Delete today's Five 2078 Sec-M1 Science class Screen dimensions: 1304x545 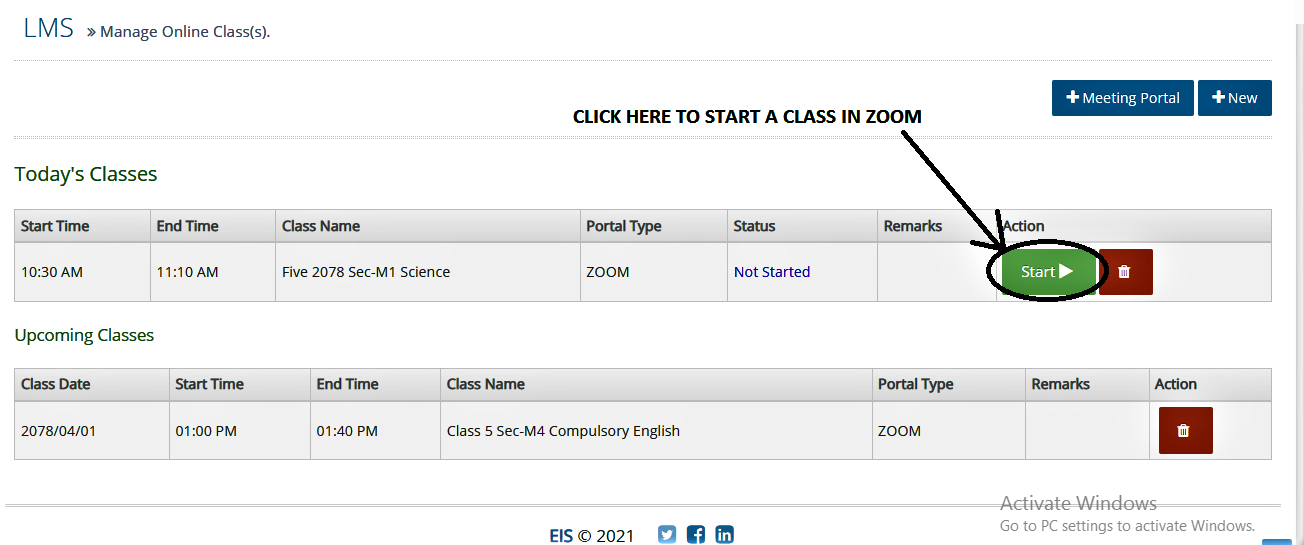point(1125,272)
